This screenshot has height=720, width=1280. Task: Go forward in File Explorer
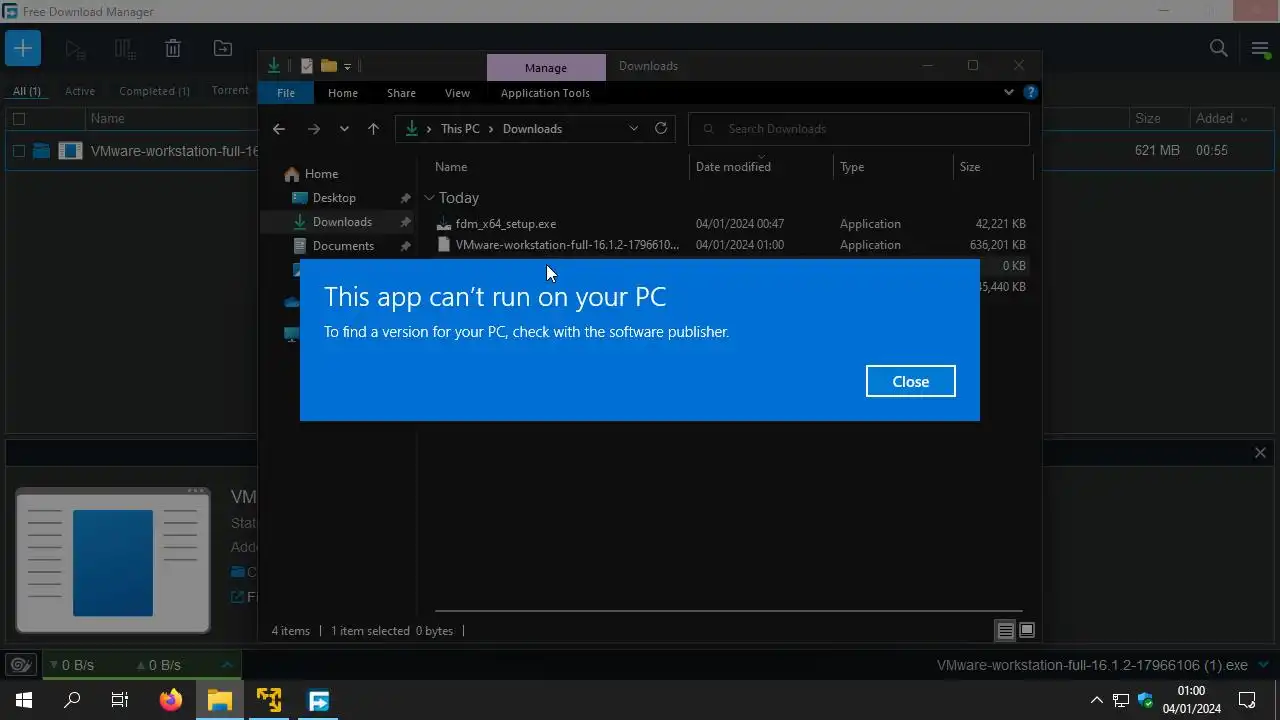[313, 129]
